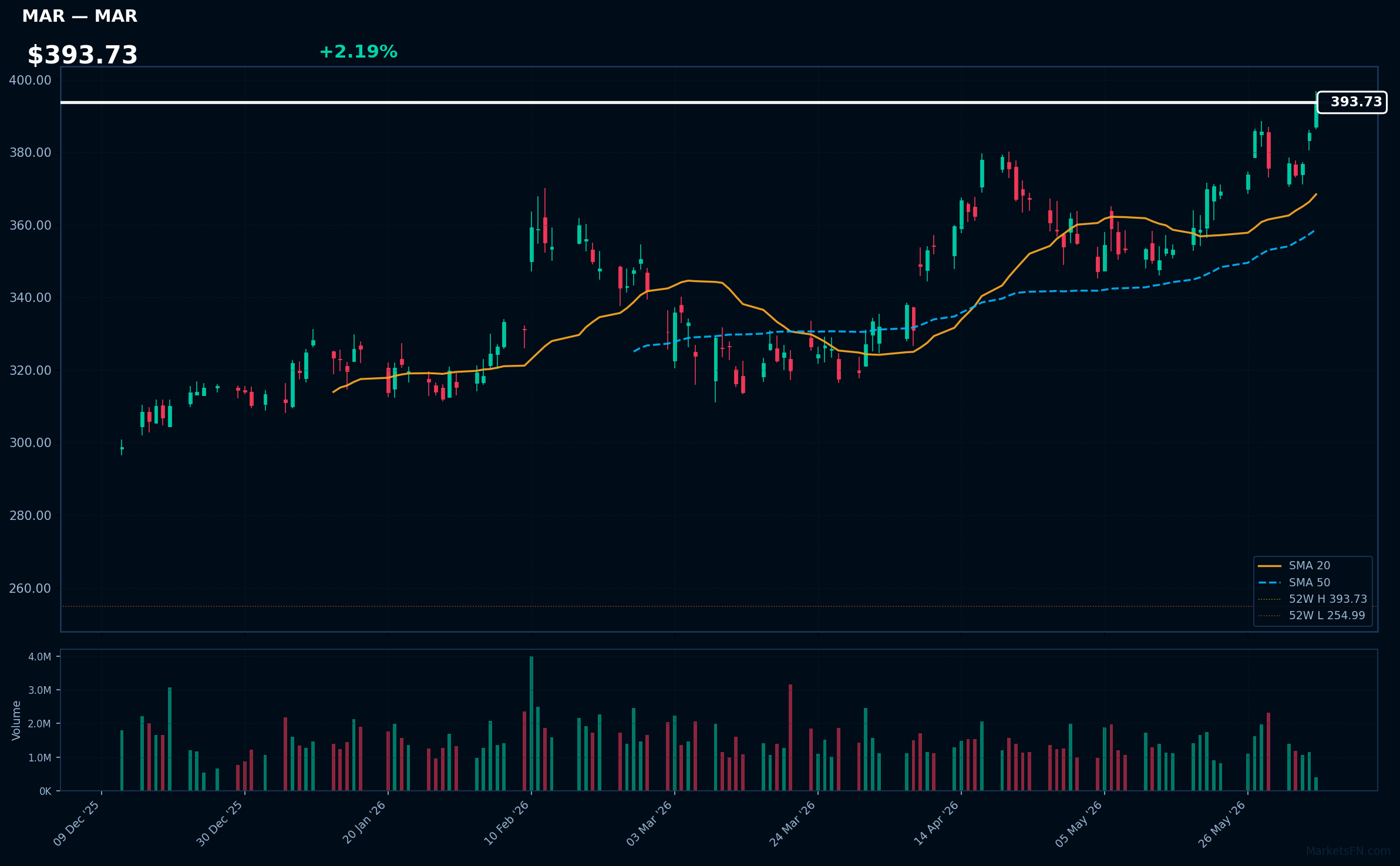This screenshot has height=866, width=1400.
Task: Click the boxed 393.73 price tag on the right edge
Action: click(1352, 102)
